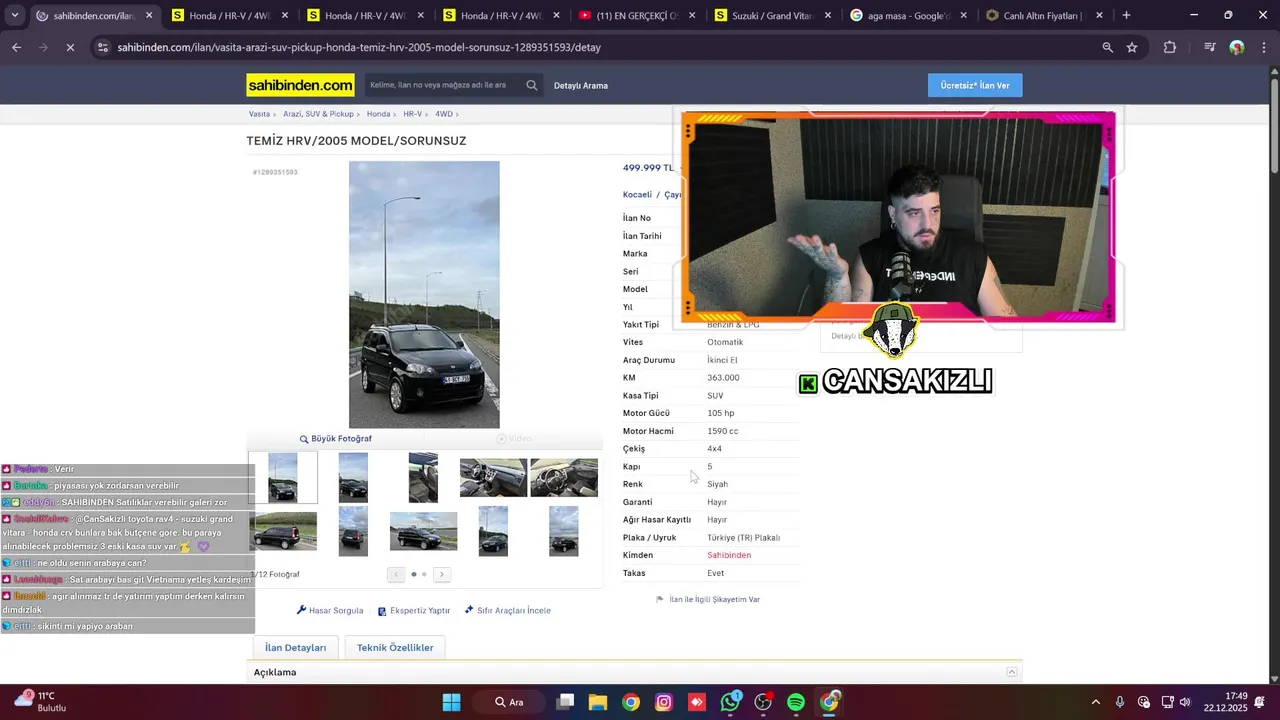1280x720 pixels.
Task: Open the weather widget showing 11°C
Action: point(40,701)
